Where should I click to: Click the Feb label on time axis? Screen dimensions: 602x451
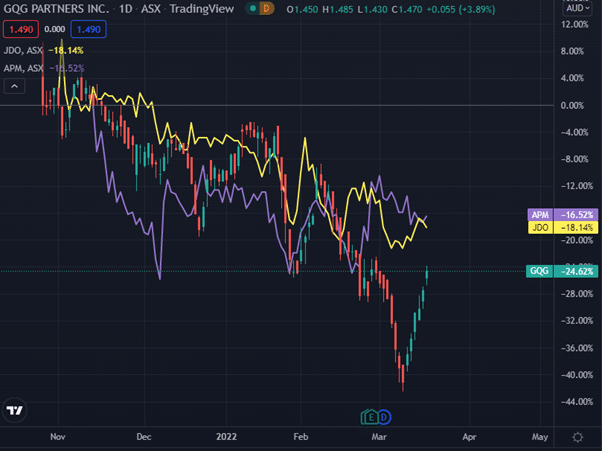tap(301, 437)
